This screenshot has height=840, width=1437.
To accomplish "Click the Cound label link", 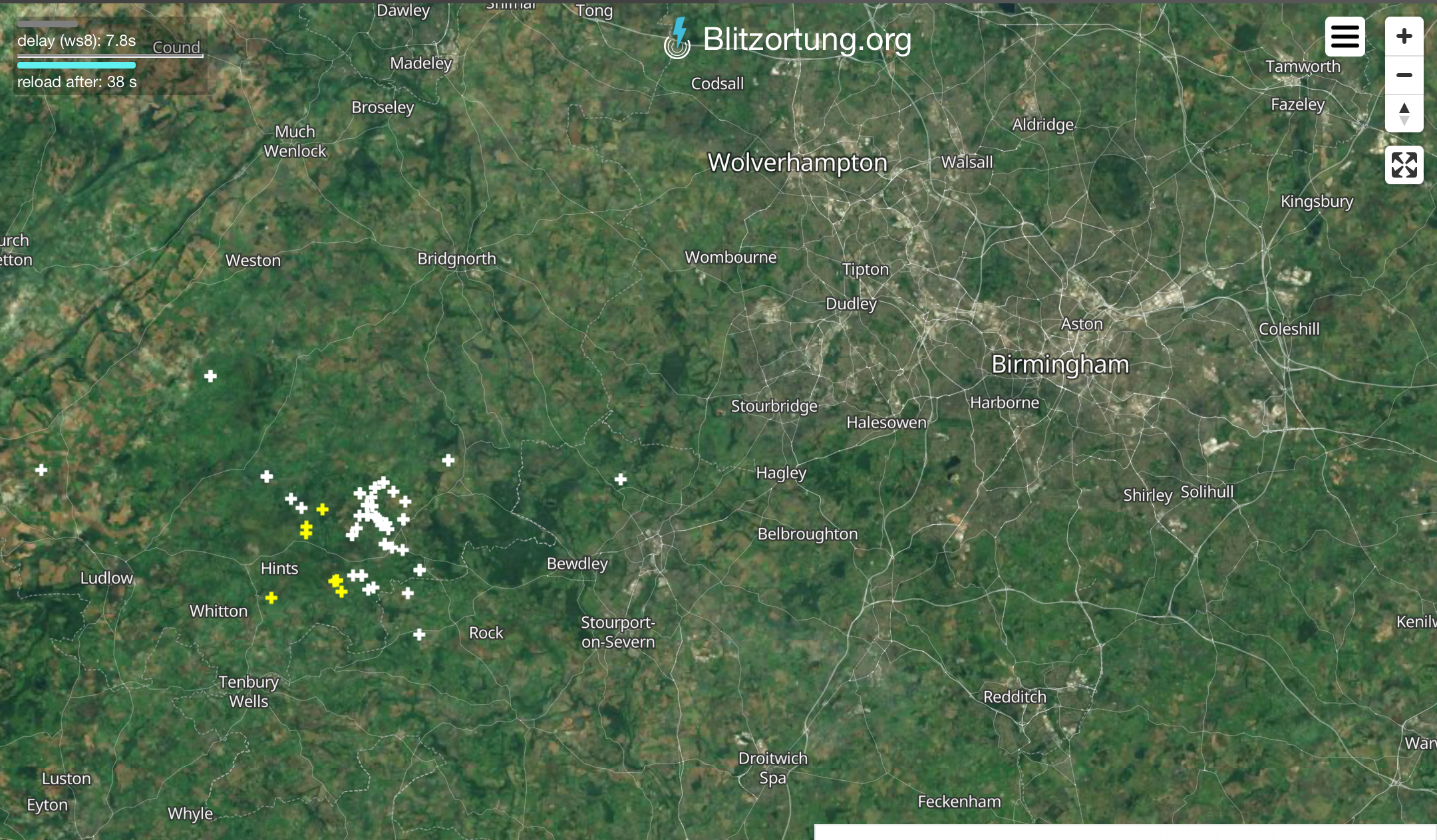I will 176,47.
